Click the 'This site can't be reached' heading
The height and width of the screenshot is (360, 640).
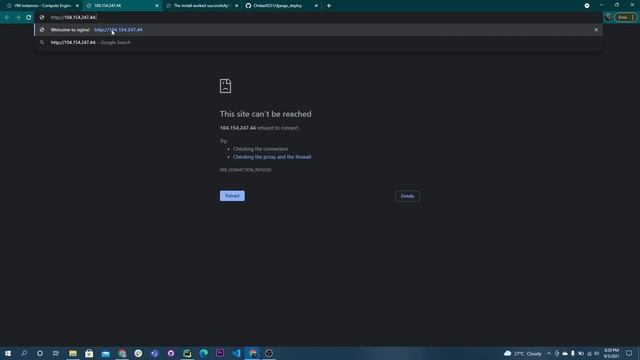pos(265,114)
